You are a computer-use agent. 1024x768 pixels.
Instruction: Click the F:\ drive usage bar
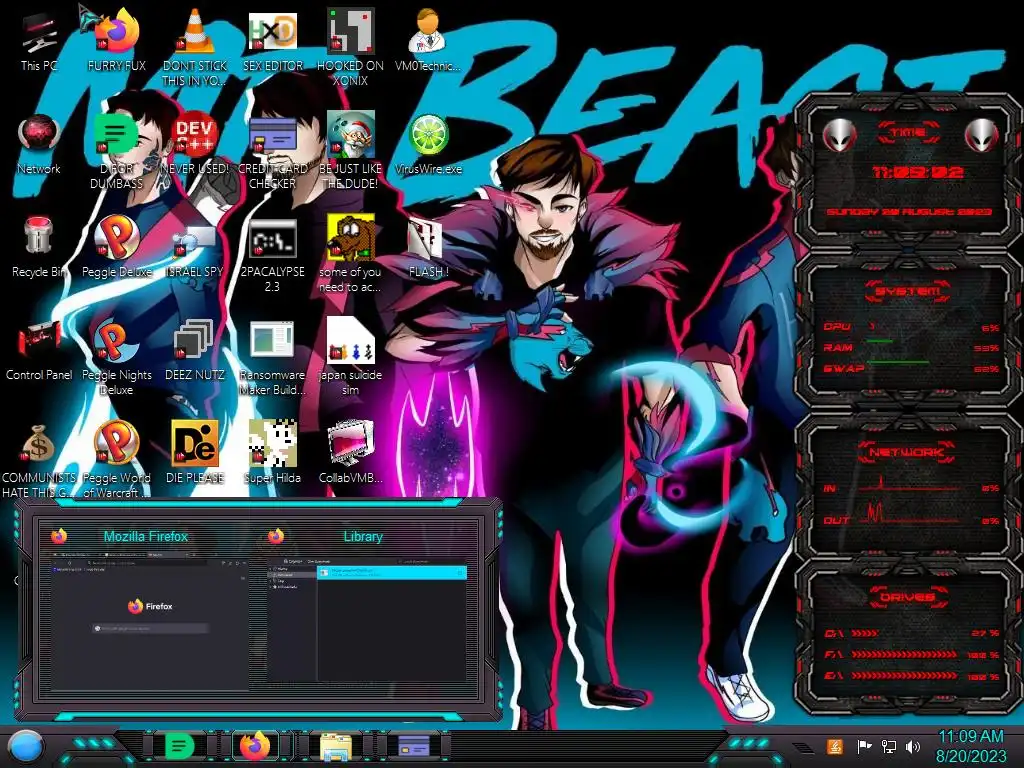coord(904,654)
